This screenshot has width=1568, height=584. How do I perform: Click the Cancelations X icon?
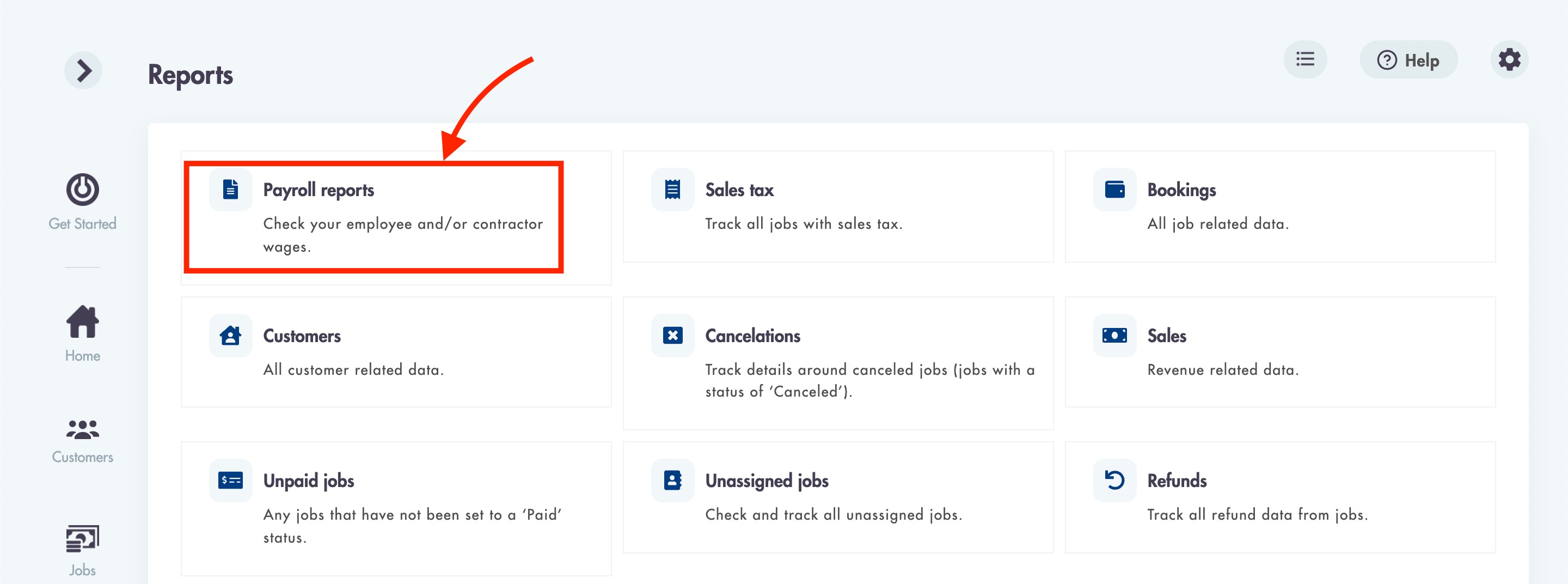pyautogui.click(x=672, y=336)
